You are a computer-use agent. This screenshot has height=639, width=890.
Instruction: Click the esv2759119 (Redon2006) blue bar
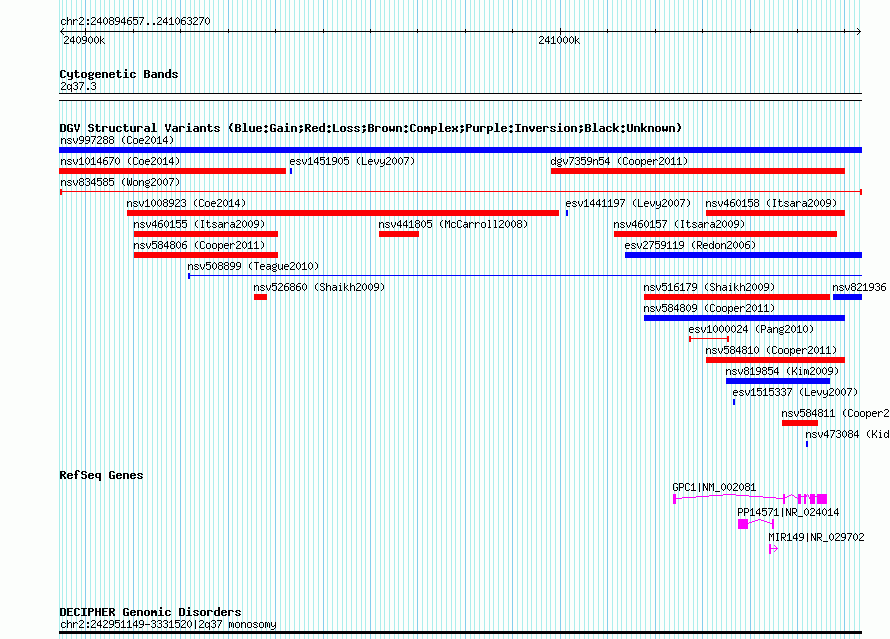coord(744,255)
